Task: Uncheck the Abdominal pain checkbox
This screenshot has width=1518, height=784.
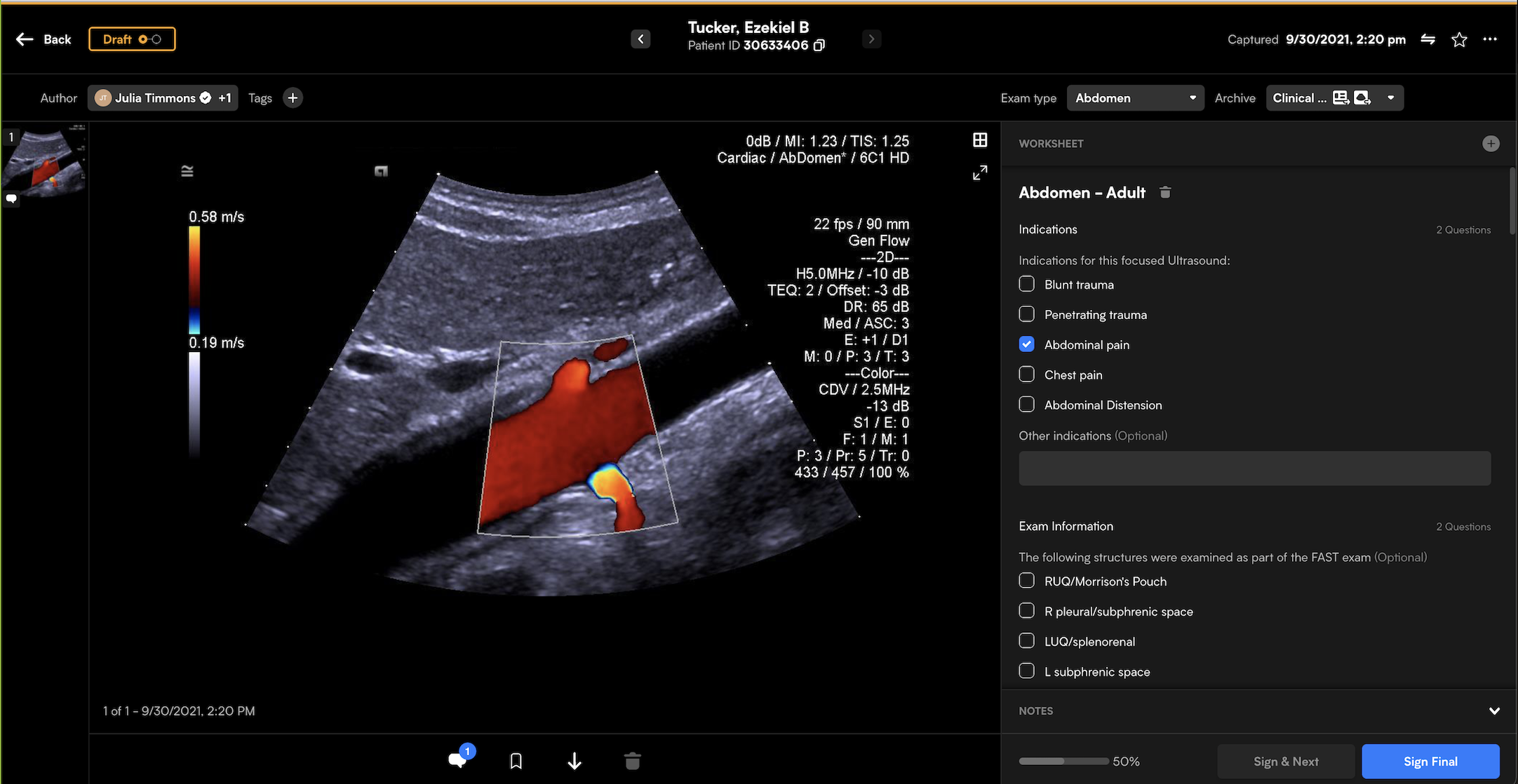Action: 1026,344
